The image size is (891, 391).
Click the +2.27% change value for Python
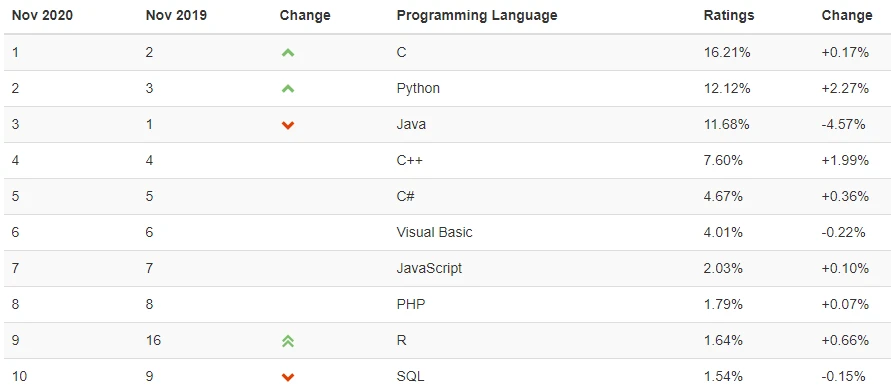tap(845, 88)
